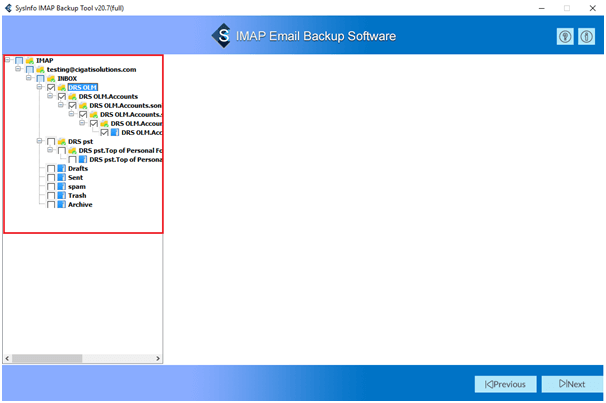Screen dimensions: 606x403
Task: Check the Sent checkbox
Action: [x=51, y=177]
